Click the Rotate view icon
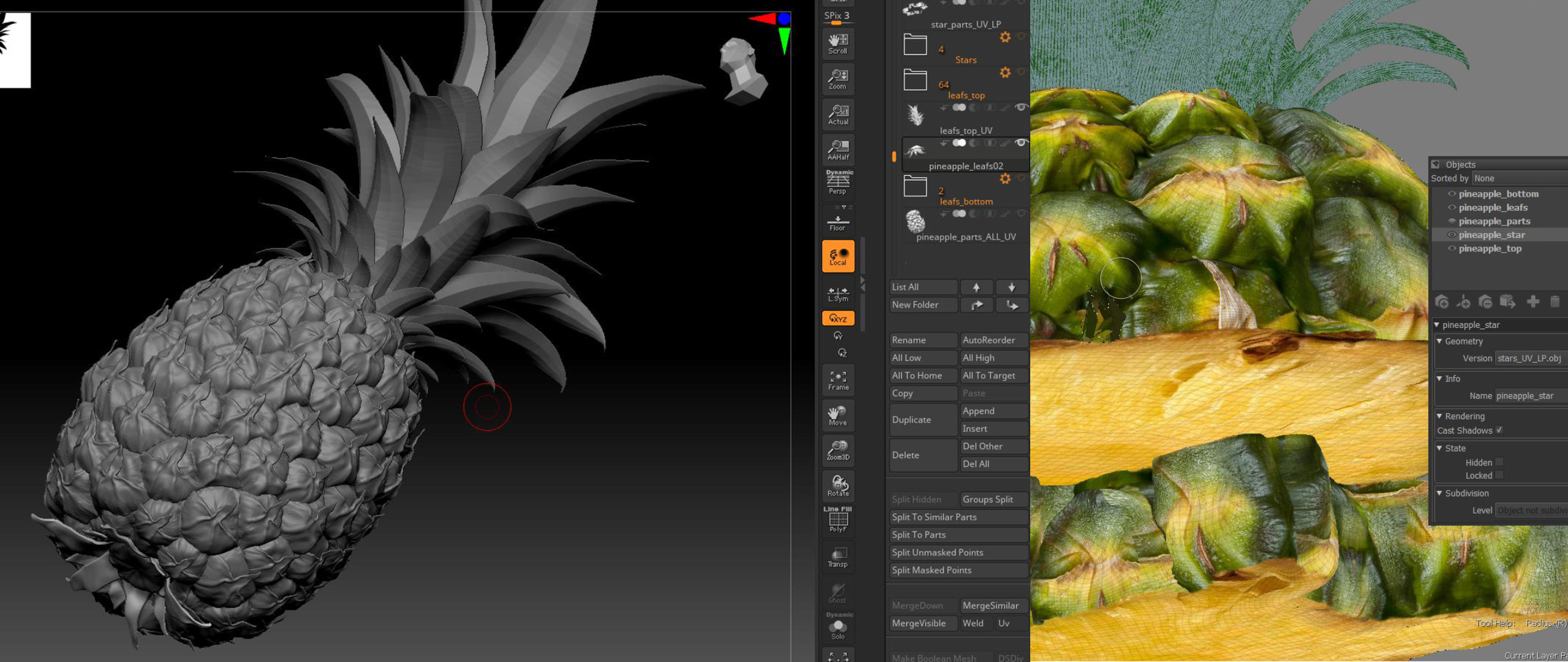The height and width of the screenshot is (662, 1568). pyautogui.click(x=838, y=486)
